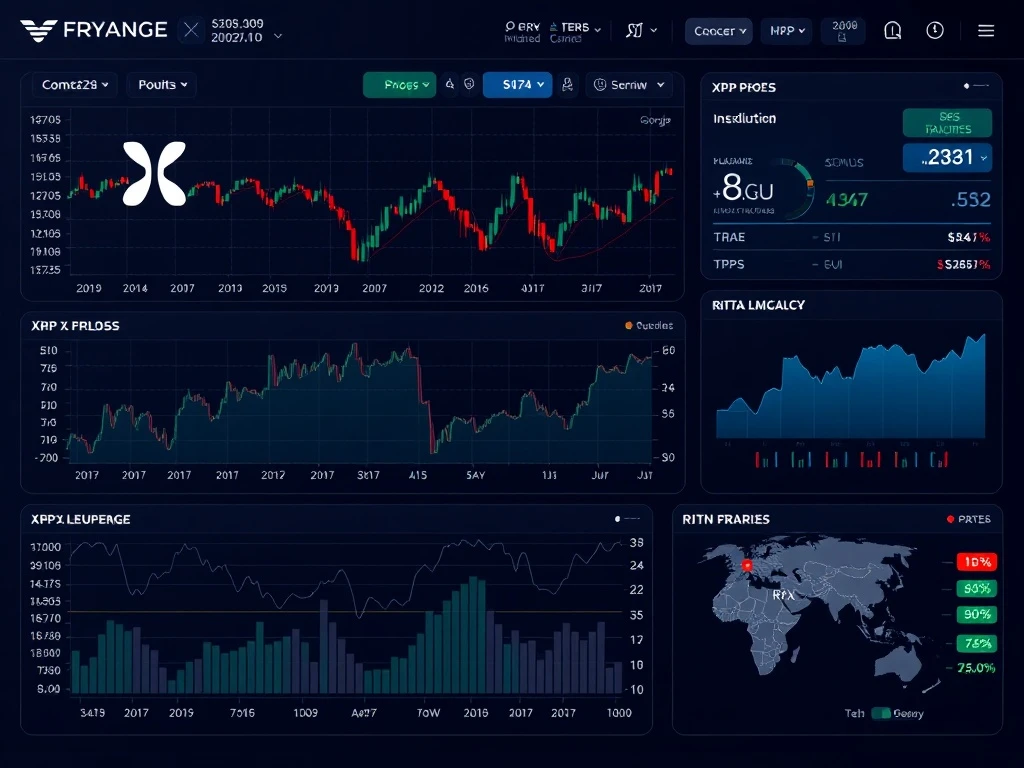Open the MPP dropdown
The height and width of the screenshot is (768, 1024).
(x=786, y=31)
